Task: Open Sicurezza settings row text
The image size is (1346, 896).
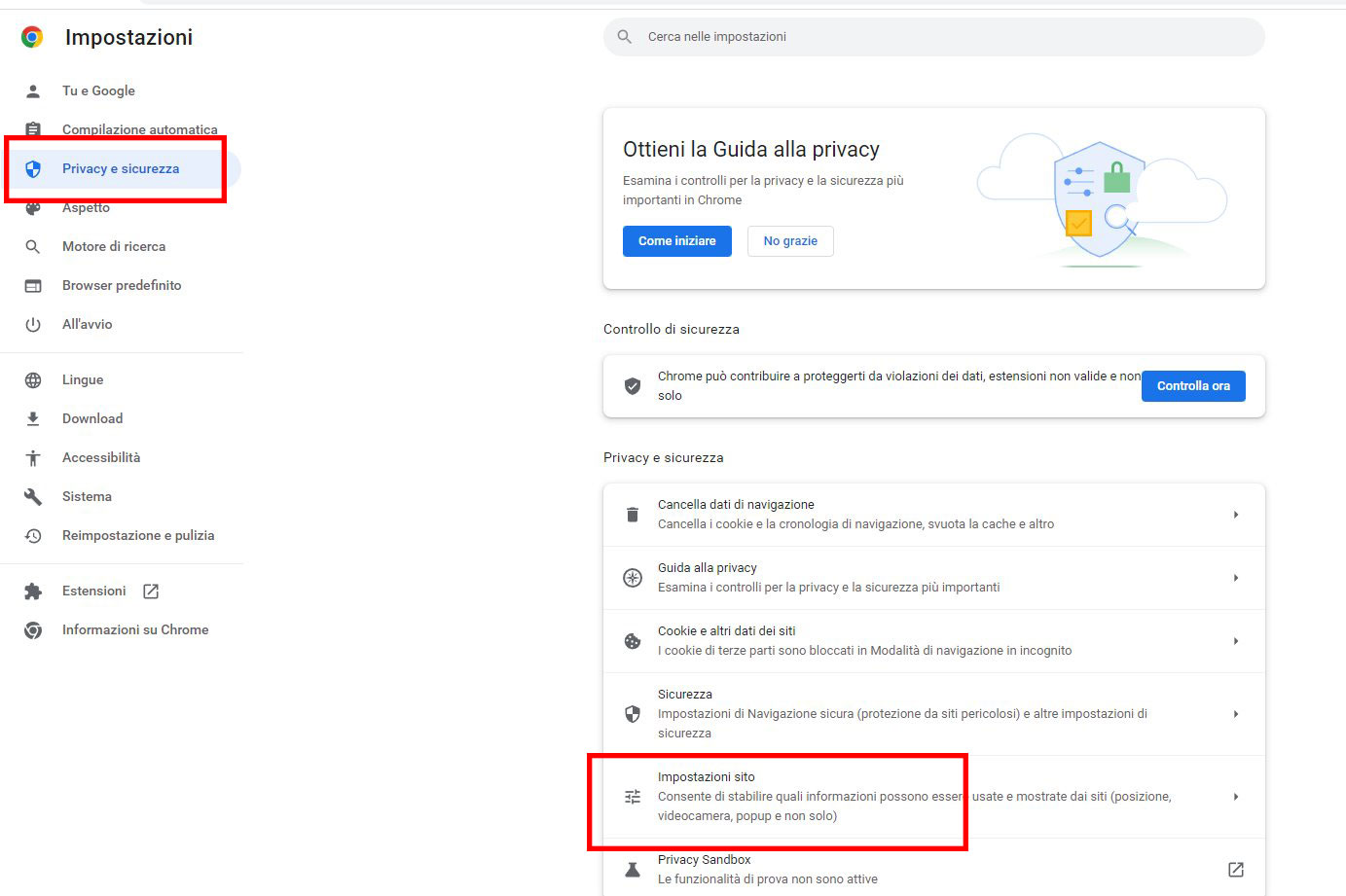Action: pos(902,714)
